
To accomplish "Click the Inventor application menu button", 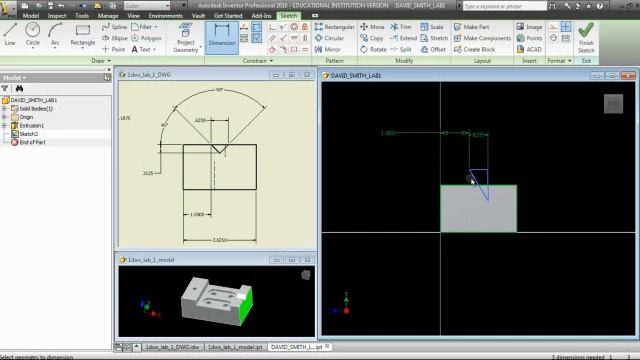I will coord(7,8).
